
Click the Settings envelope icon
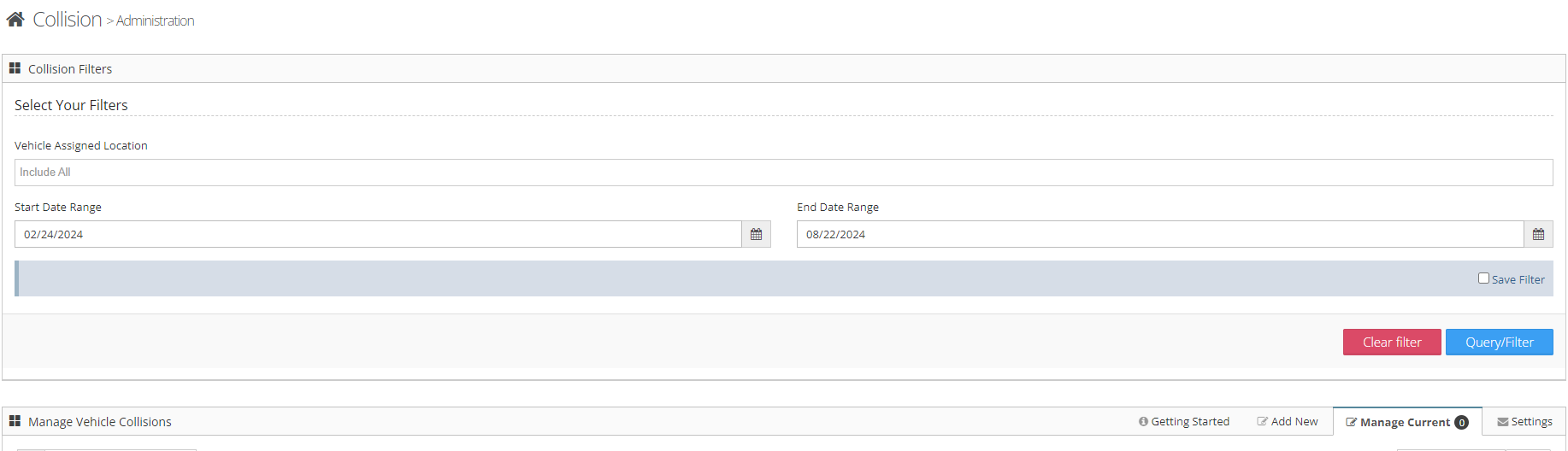[x=1502, y=422]
